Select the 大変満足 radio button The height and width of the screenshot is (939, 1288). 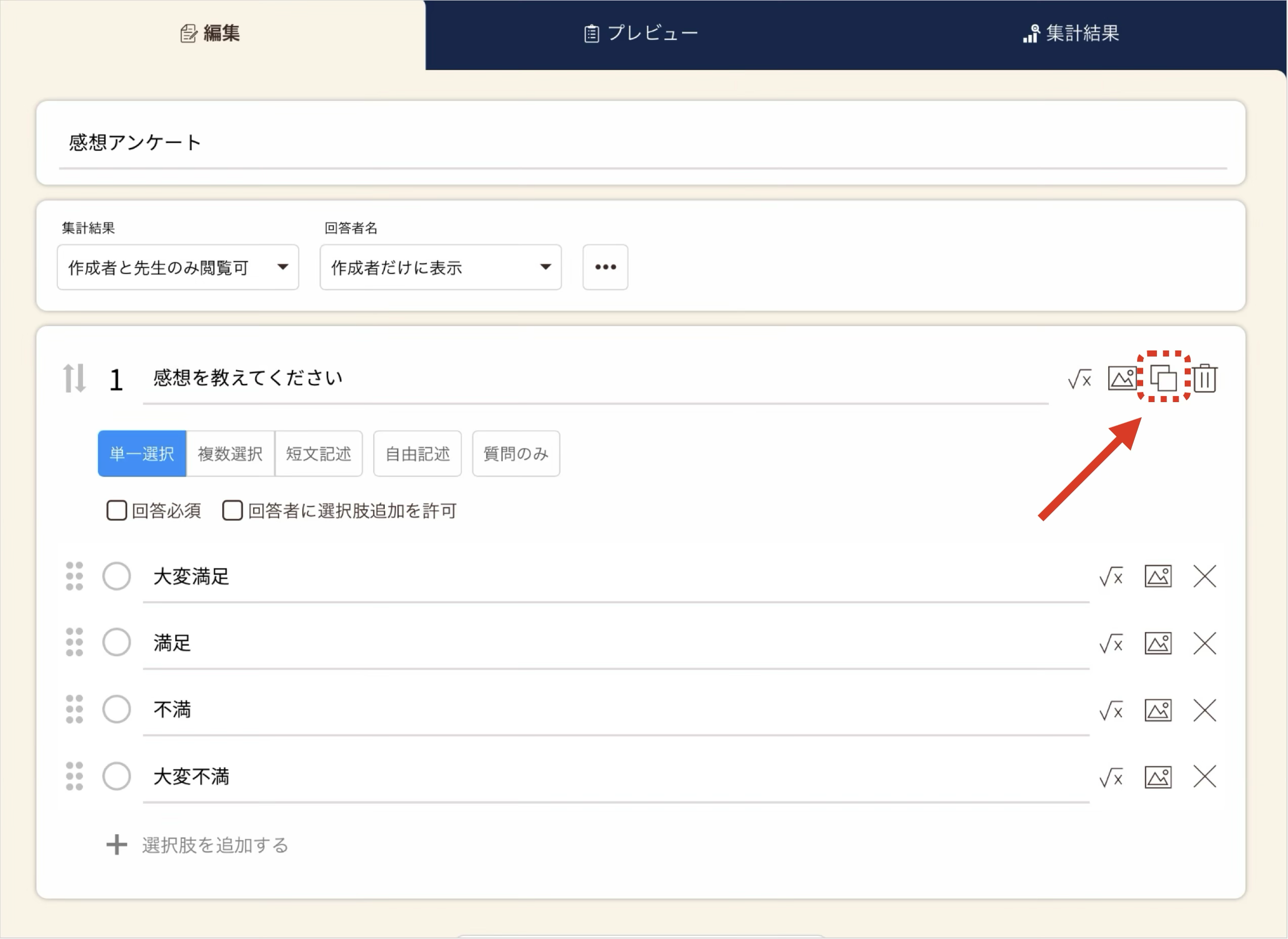click(116, 576)
